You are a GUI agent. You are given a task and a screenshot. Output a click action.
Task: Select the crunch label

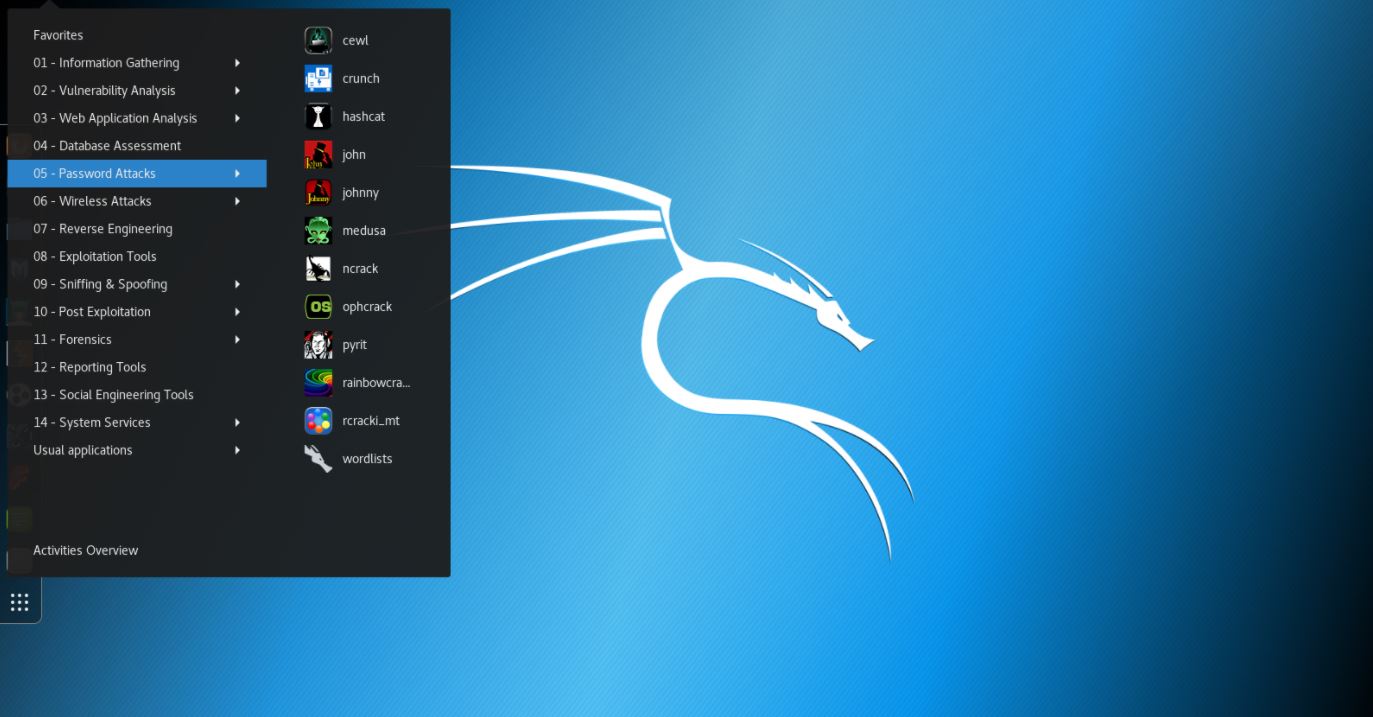[361, 79]
